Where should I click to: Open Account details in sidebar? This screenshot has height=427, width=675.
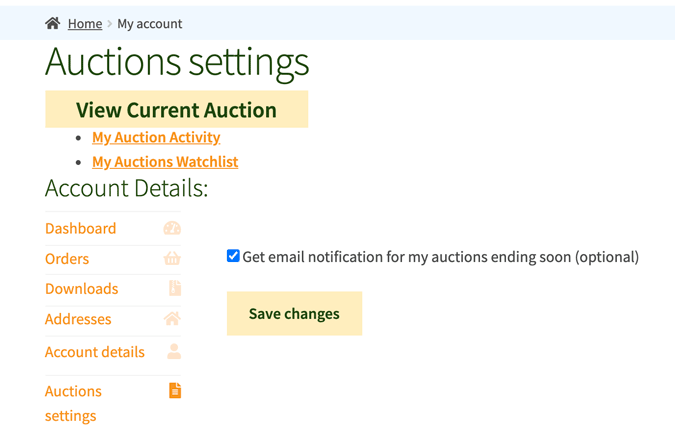click(95, 352)
